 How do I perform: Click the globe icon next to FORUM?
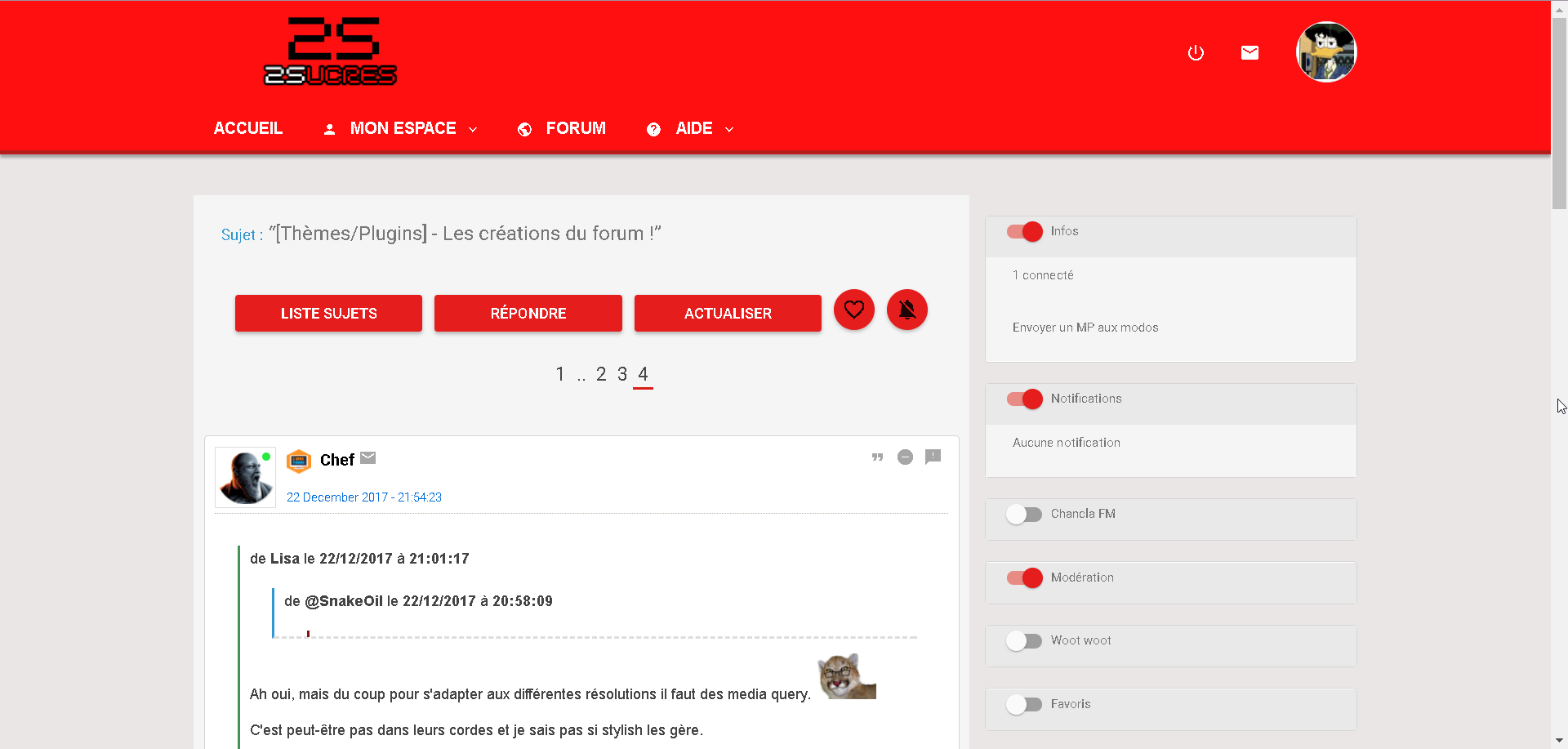pyautogui.click(x=525, y=129)
